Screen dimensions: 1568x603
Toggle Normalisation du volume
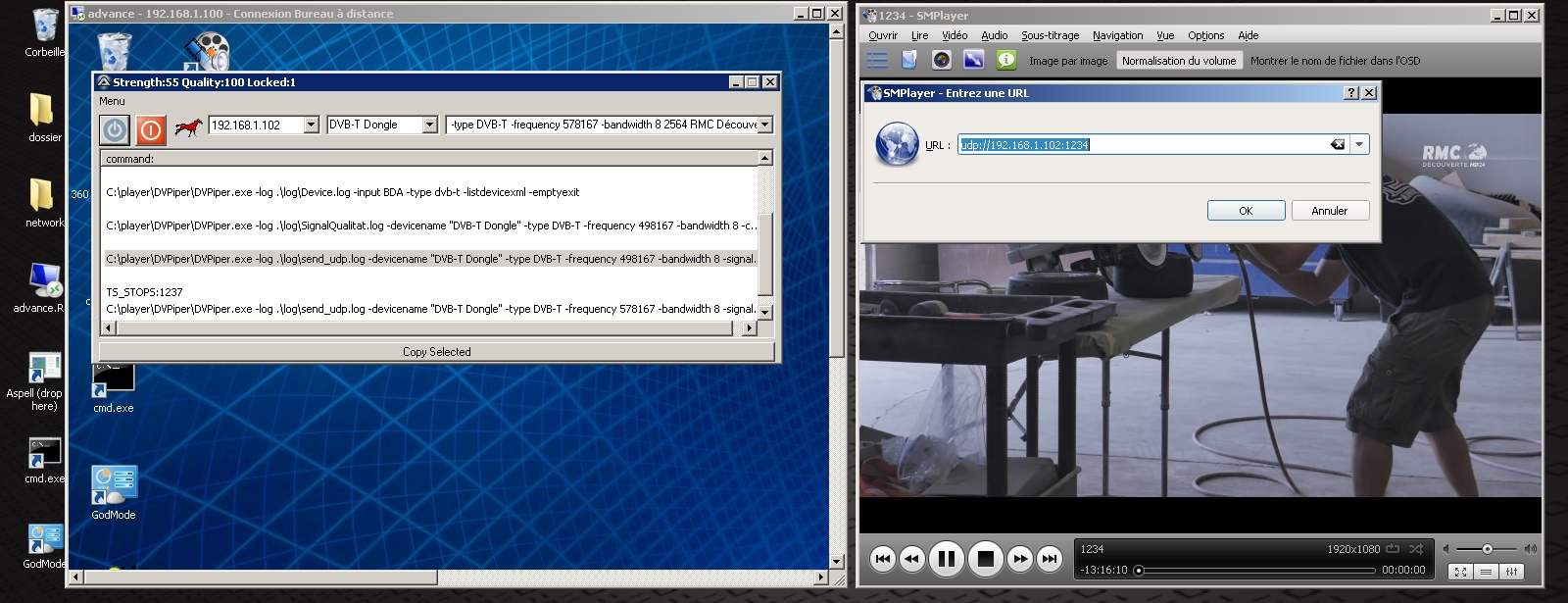[x=1179, y=61]
